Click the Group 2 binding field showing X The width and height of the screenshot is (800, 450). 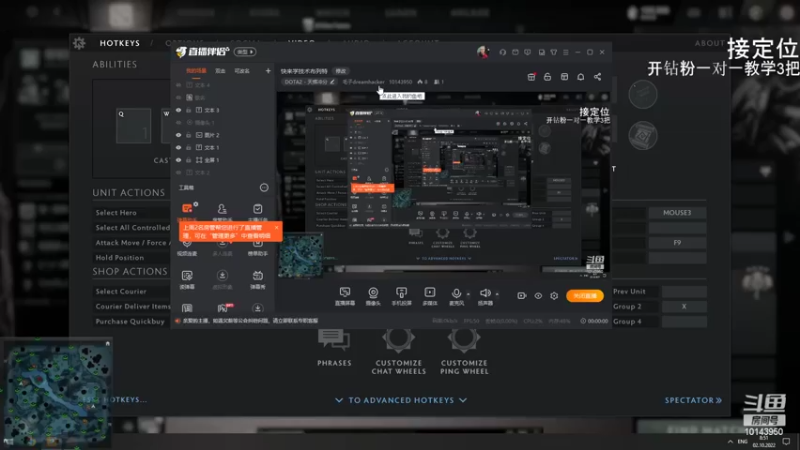(684, 307)
